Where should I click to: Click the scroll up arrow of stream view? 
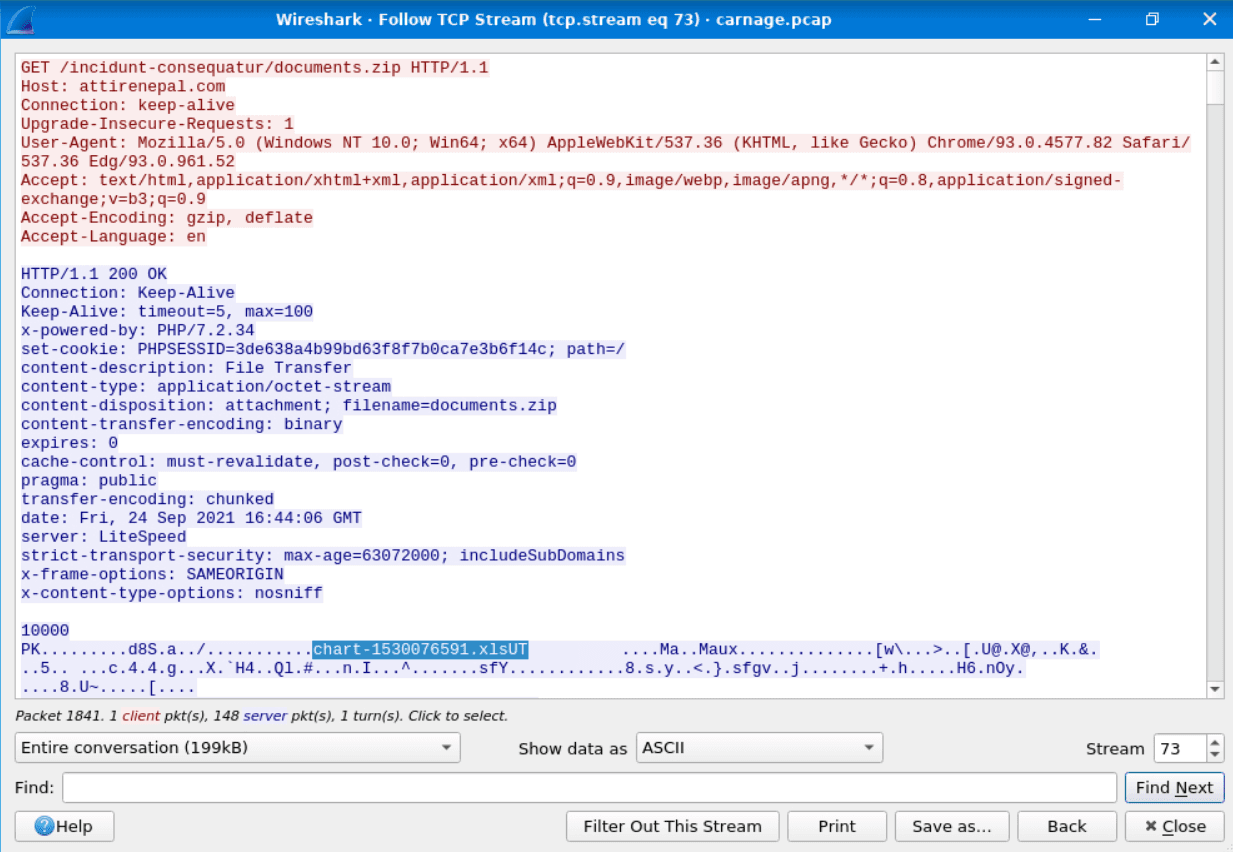[x=1216, y=62]
